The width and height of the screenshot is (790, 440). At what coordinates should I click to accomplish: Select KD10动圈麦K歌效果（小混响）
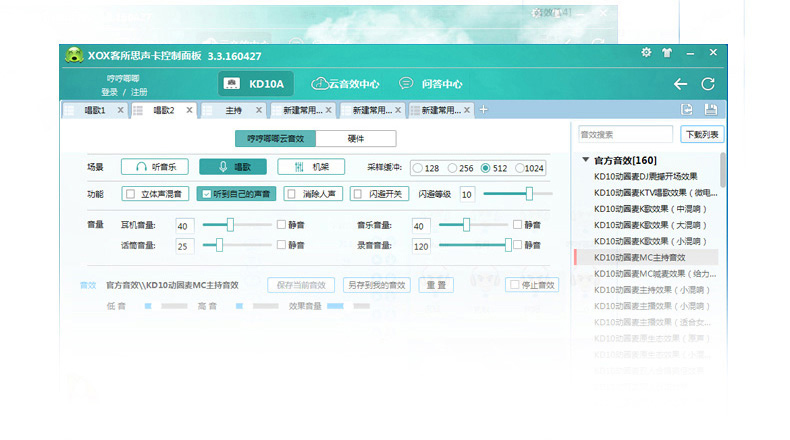(x=650, y=241)
